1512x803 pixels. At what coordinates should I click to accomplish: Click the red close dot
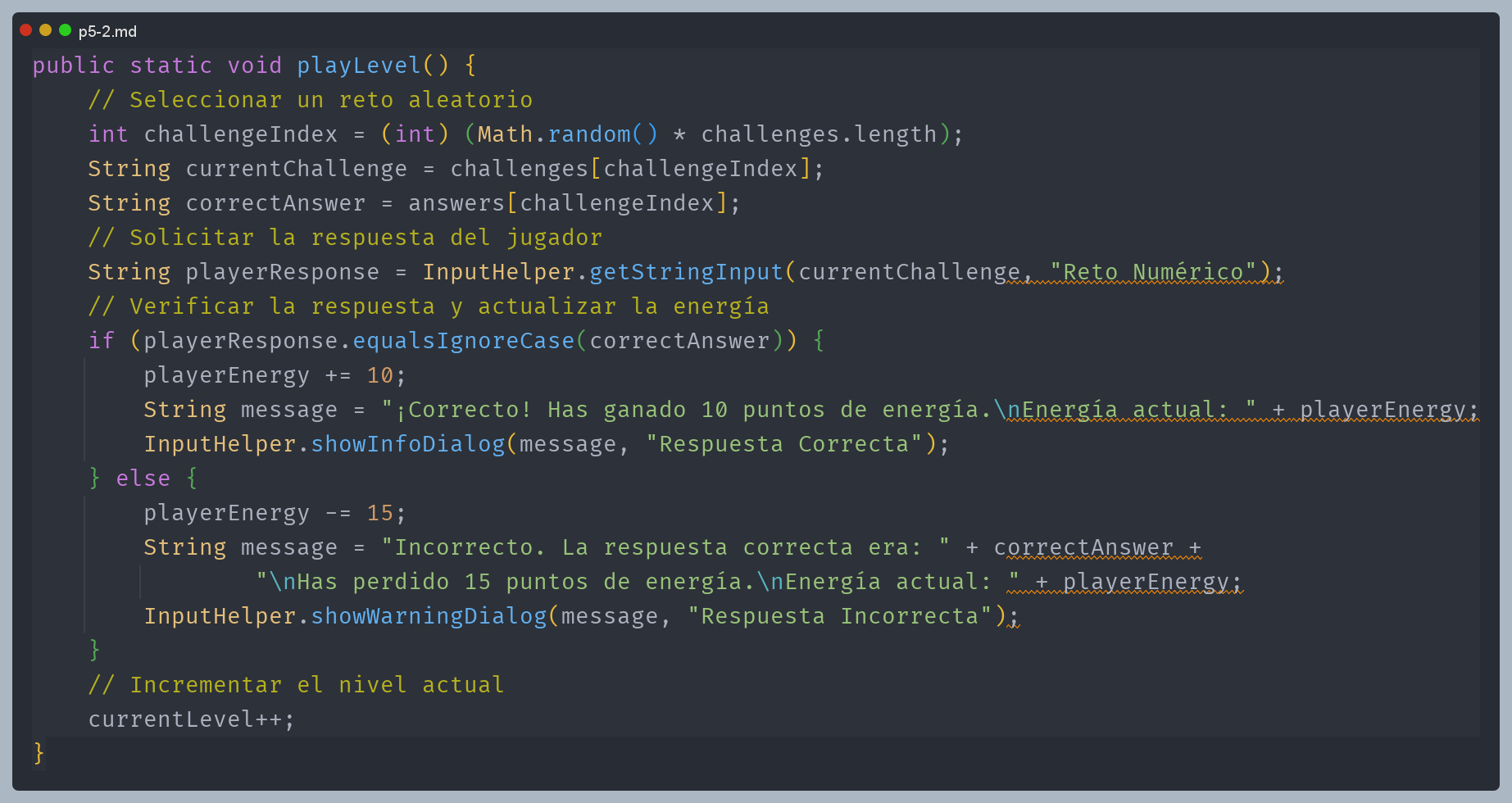click(x=25, y=30)
